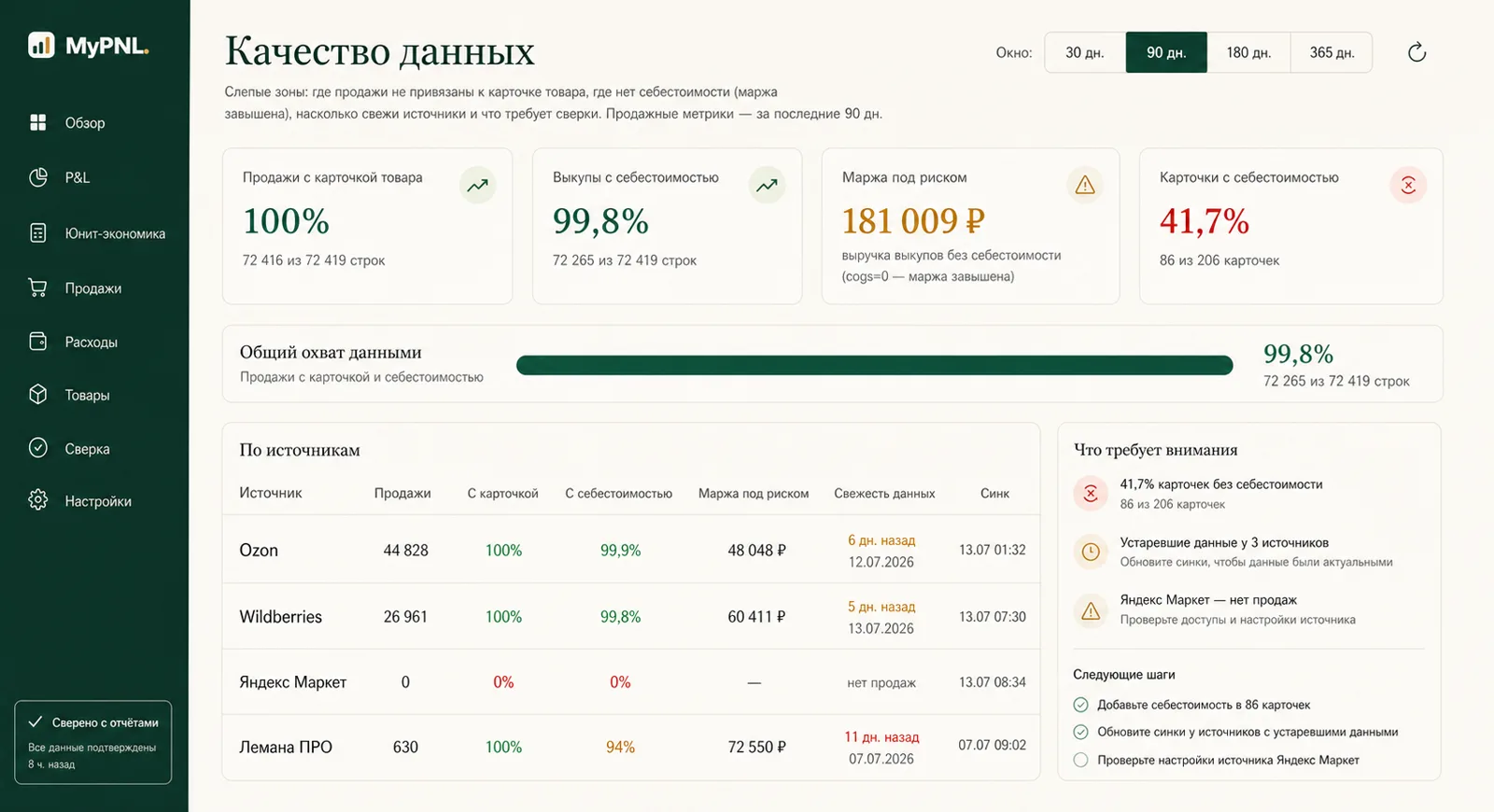Open Продажи sidebar label
This screenshot has height=812, width=1494.
tap(93, 287)
